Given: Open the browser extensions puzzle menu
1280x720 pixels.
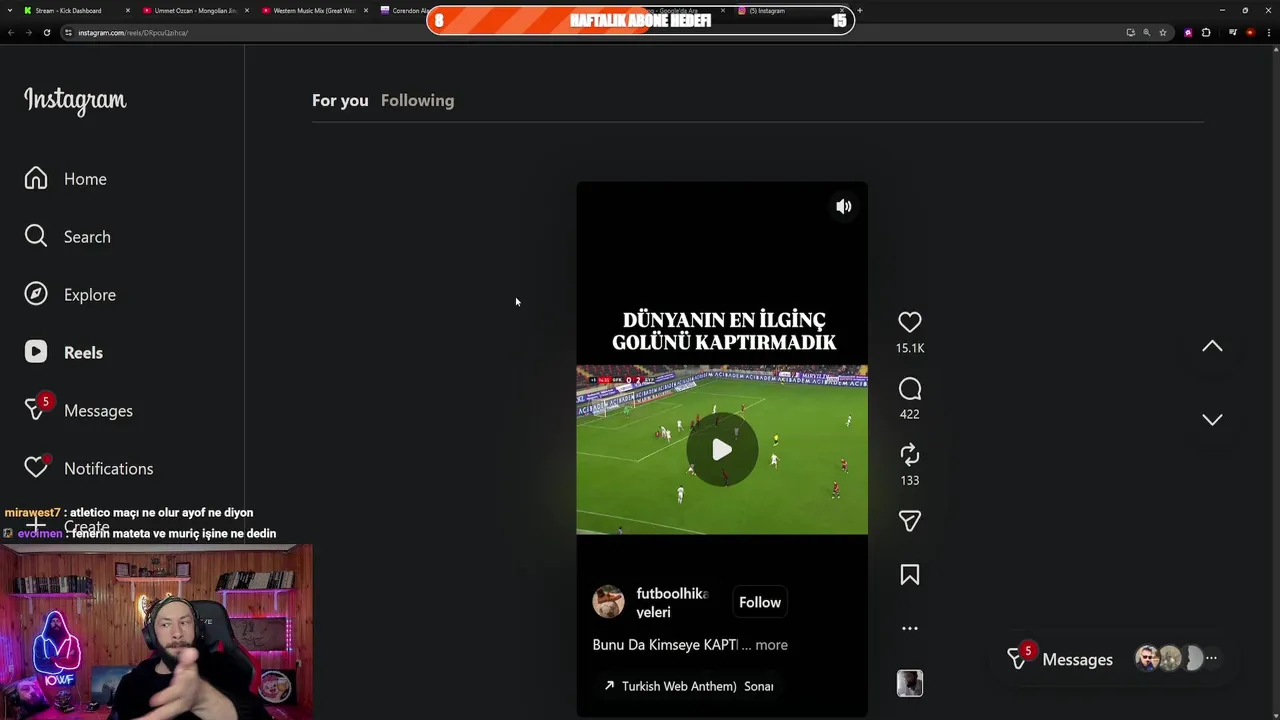Looking at the screenshot, I should [x=1206, y=33].
